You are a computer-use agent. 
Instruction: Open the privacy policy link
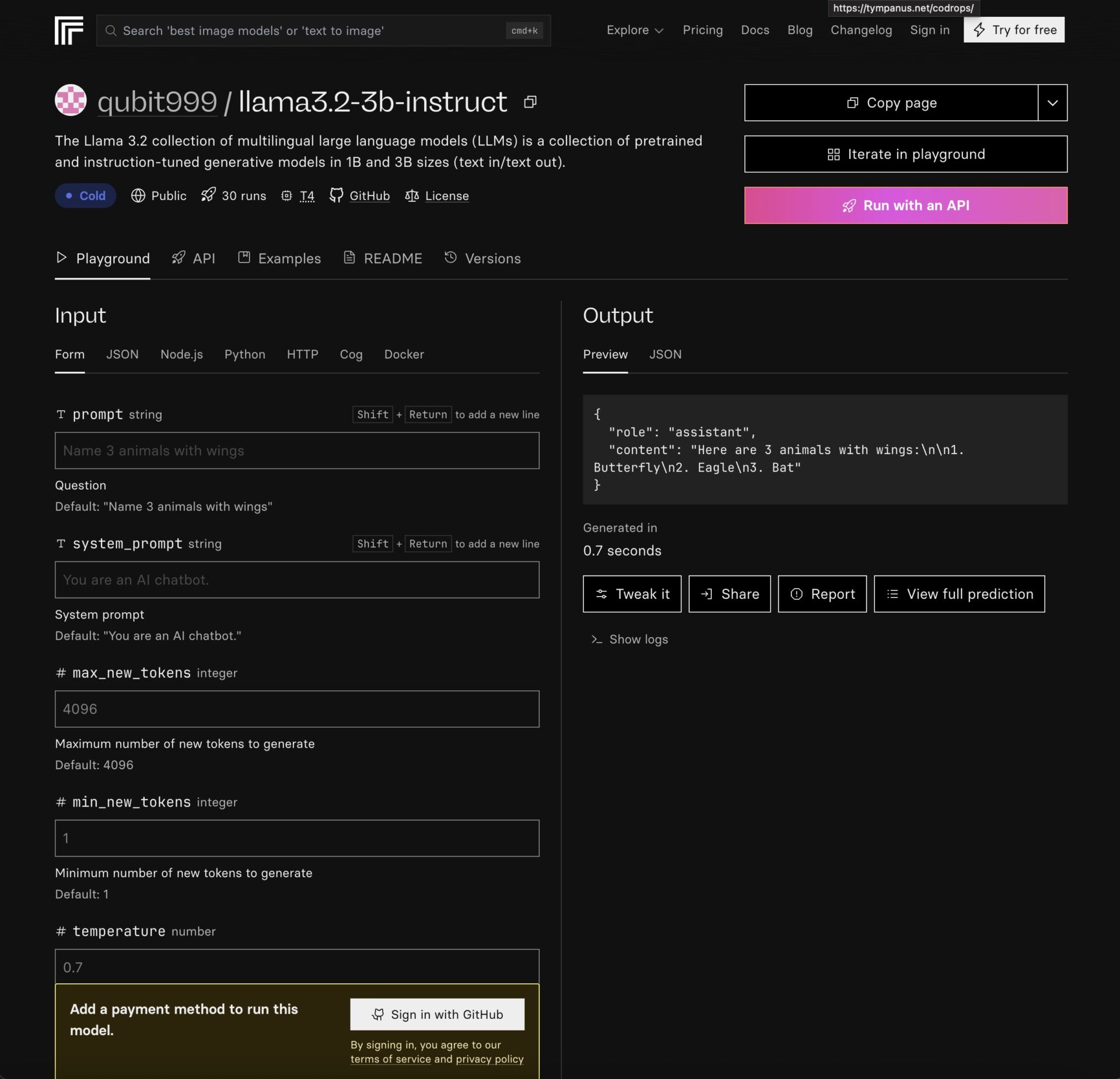pyautogui.click(x=490, y=1059)
